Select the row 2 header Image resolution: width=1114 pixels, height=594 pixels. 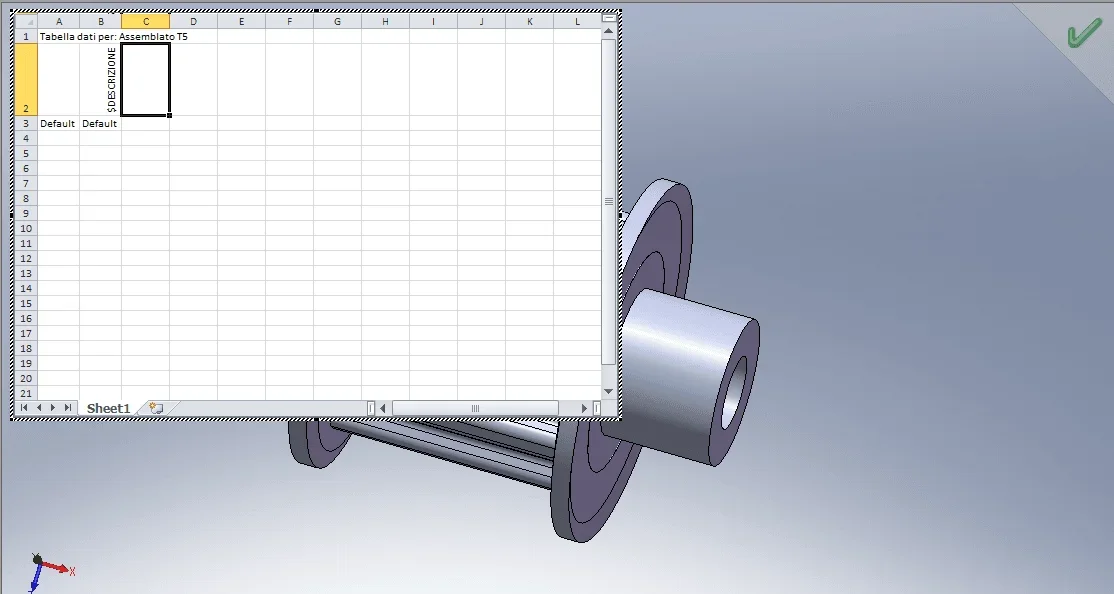point(26,80)
